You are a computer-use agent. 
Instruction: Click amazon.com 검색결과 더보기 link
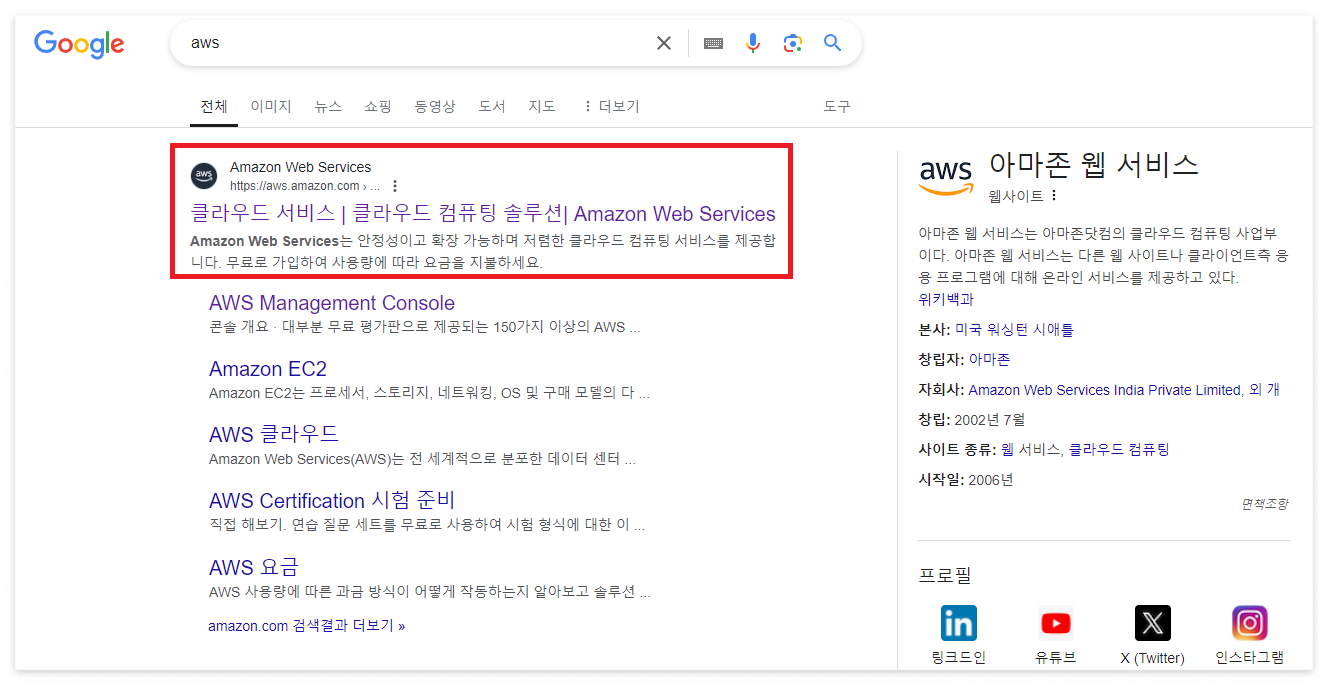point(307,626)
